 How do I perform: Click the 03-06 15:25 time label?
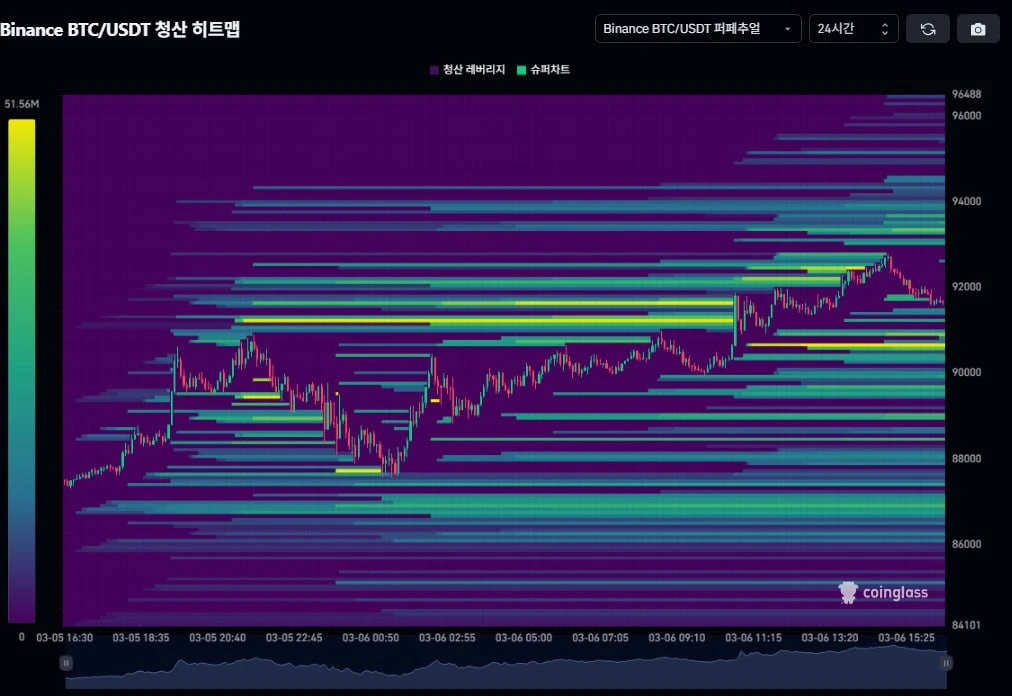tap(906, 638)
